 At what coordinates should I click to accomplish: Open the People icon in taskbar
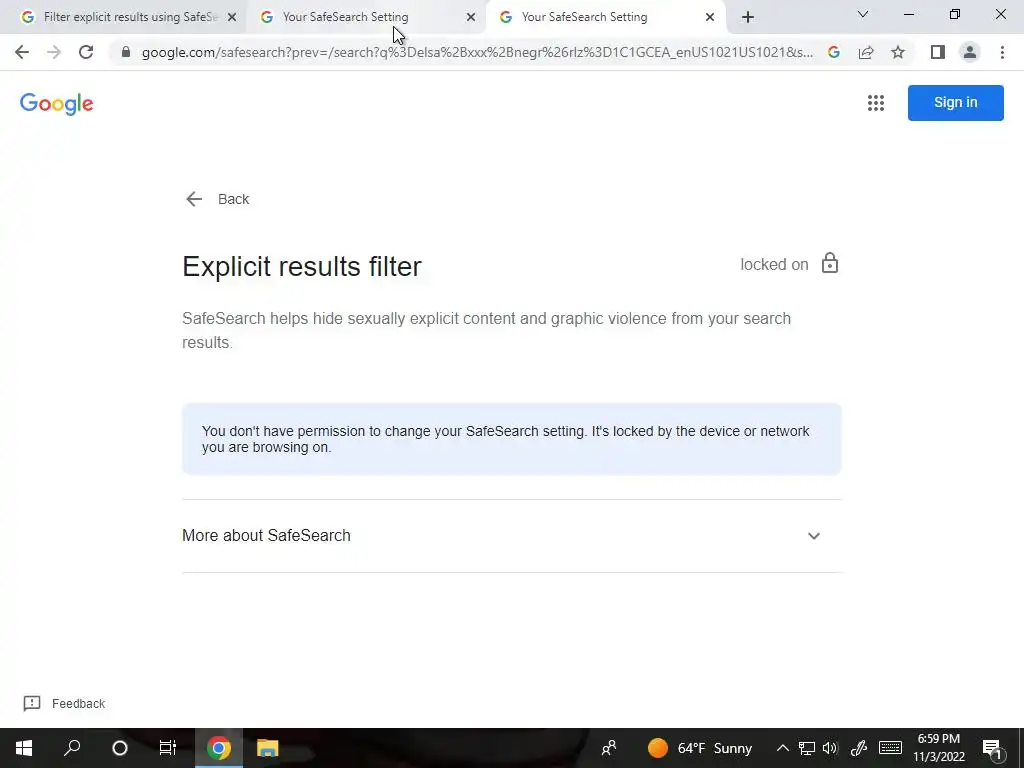coord(609,748)
